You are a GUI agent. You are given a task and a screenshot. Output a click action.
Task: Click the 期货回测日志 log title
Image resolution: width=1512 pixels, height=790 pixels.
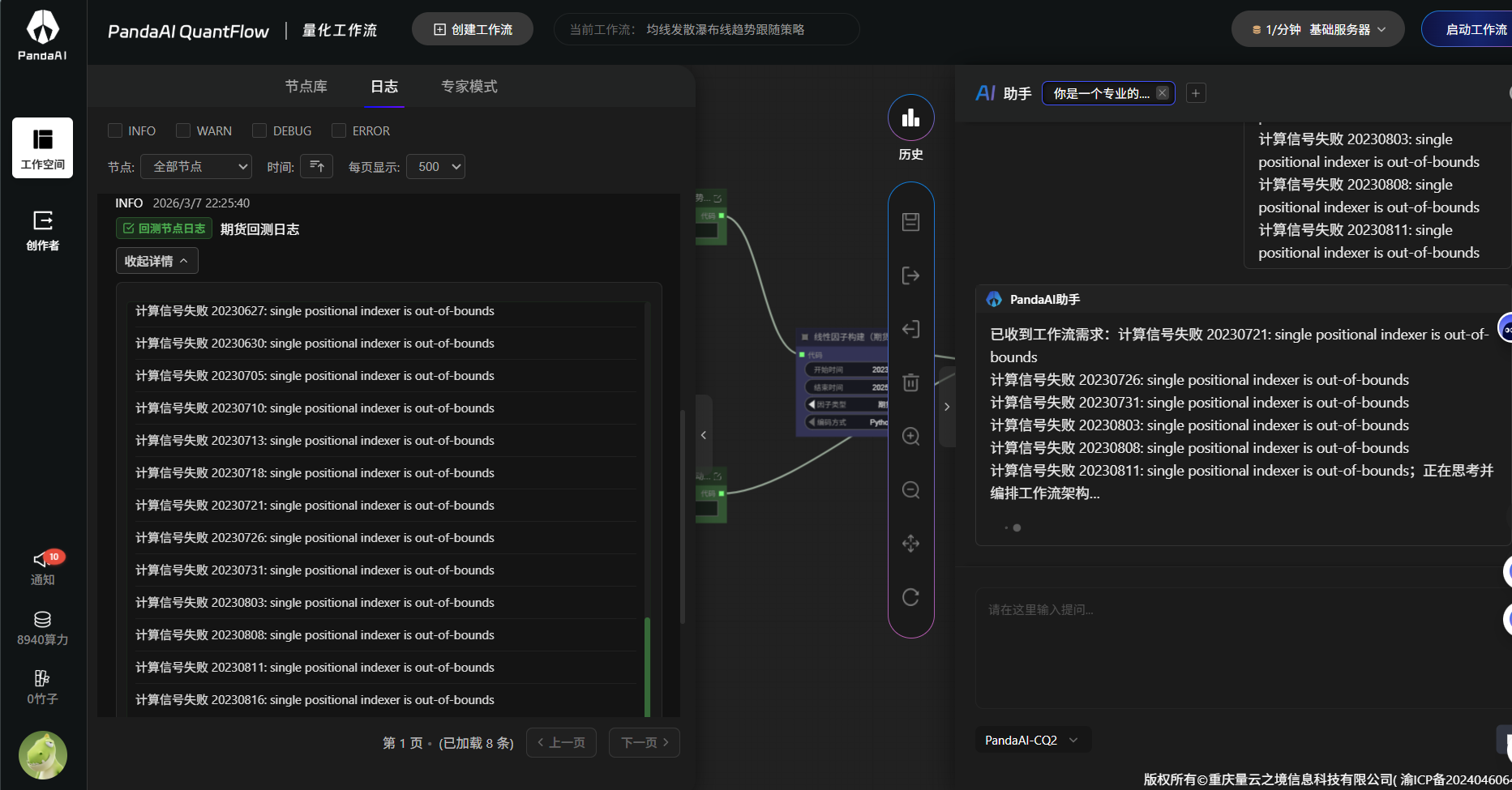coord(259,229)
